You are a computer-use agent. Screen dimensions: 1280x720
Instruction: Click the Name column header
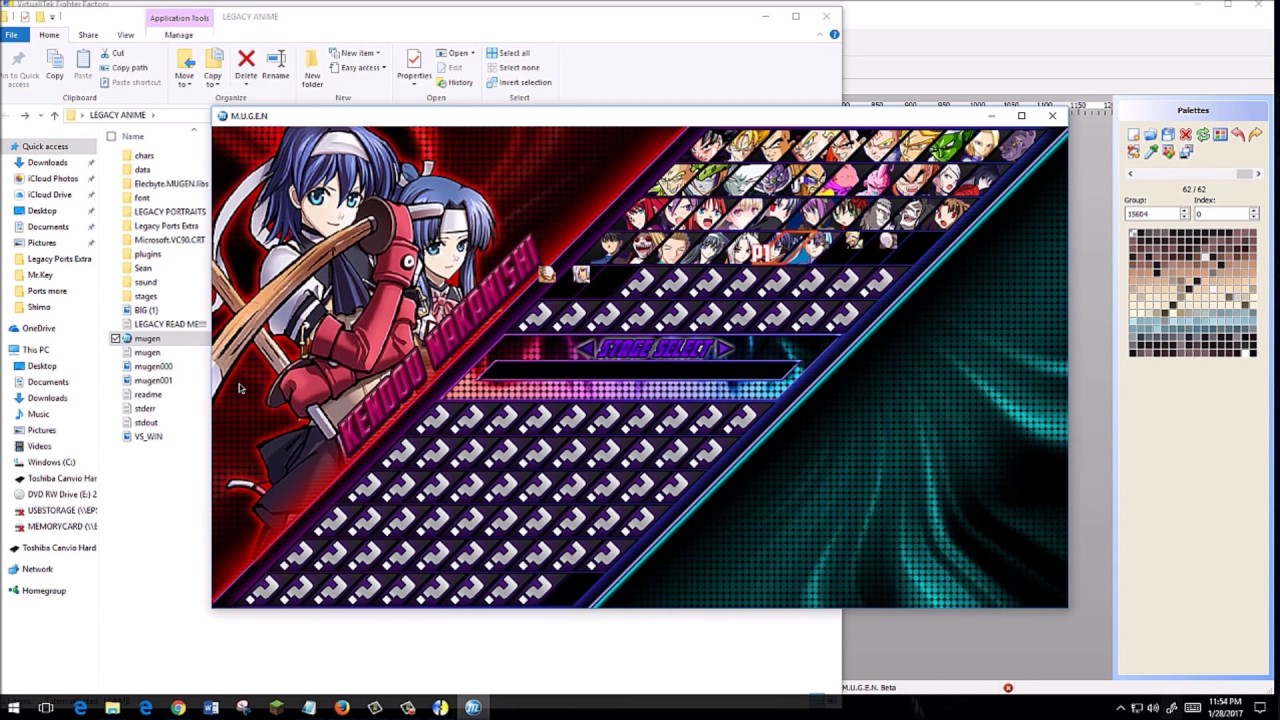[x=133, y=136]
